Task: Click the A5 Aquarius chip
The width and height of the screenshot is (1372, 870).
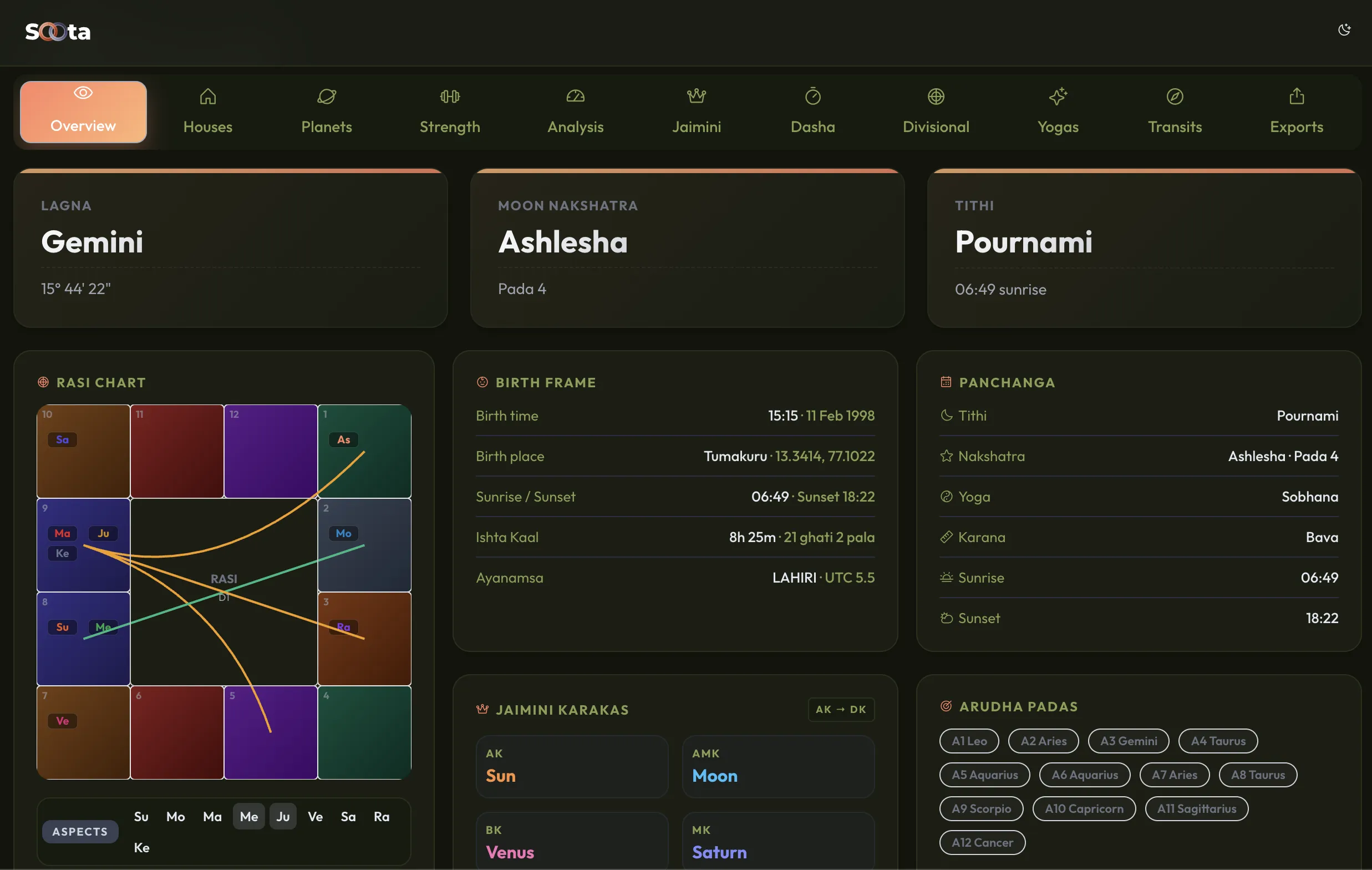Action: click(984, 775)
